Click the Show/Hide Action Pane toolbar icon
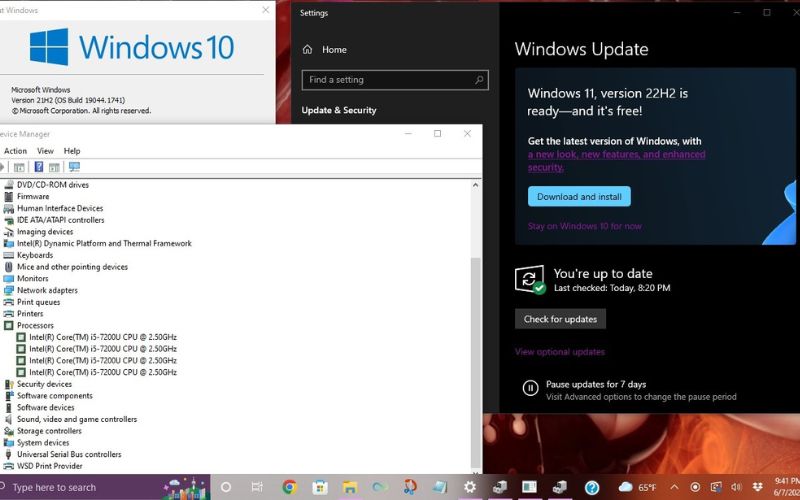Image resolution: width=800 pixels, height=500 pixels. [54, 167]
